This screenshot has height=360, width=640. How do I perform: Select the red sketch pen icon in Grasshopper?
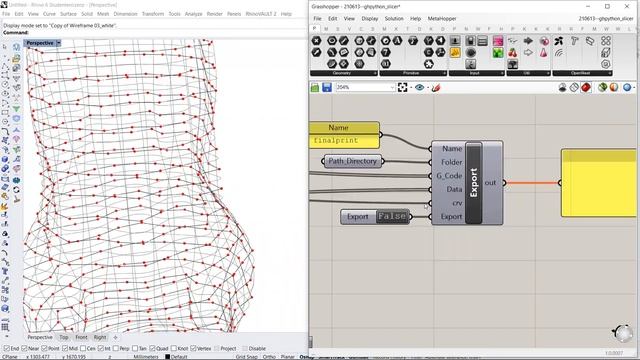436,87
